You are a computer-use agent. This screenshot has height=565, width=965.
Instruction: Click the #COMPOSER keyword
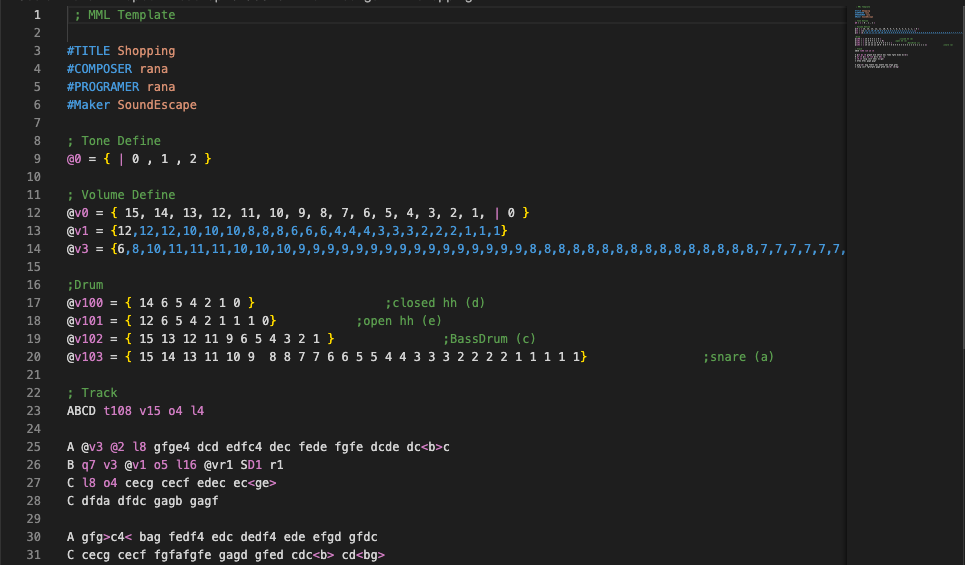point(99,69)
